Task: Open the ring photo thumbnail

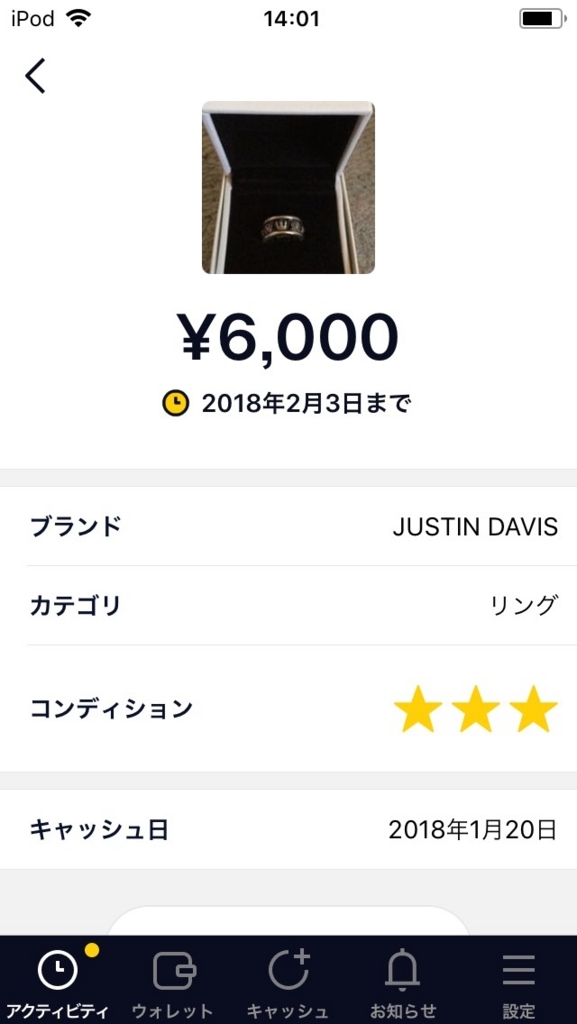Action: point(288,180)
